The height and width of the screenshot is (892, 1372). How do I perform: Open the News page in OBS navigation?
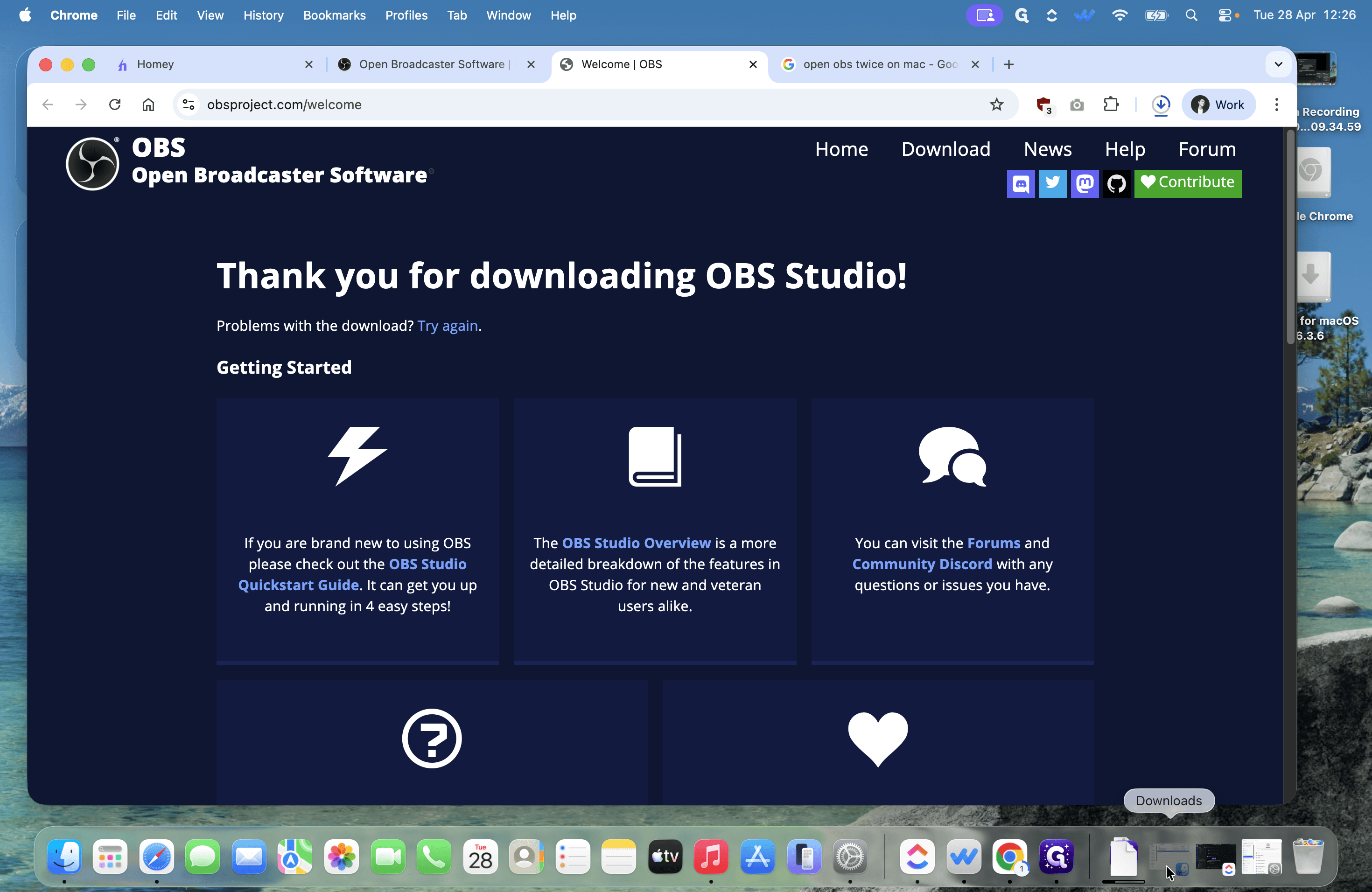click(x=1048, y=149)
